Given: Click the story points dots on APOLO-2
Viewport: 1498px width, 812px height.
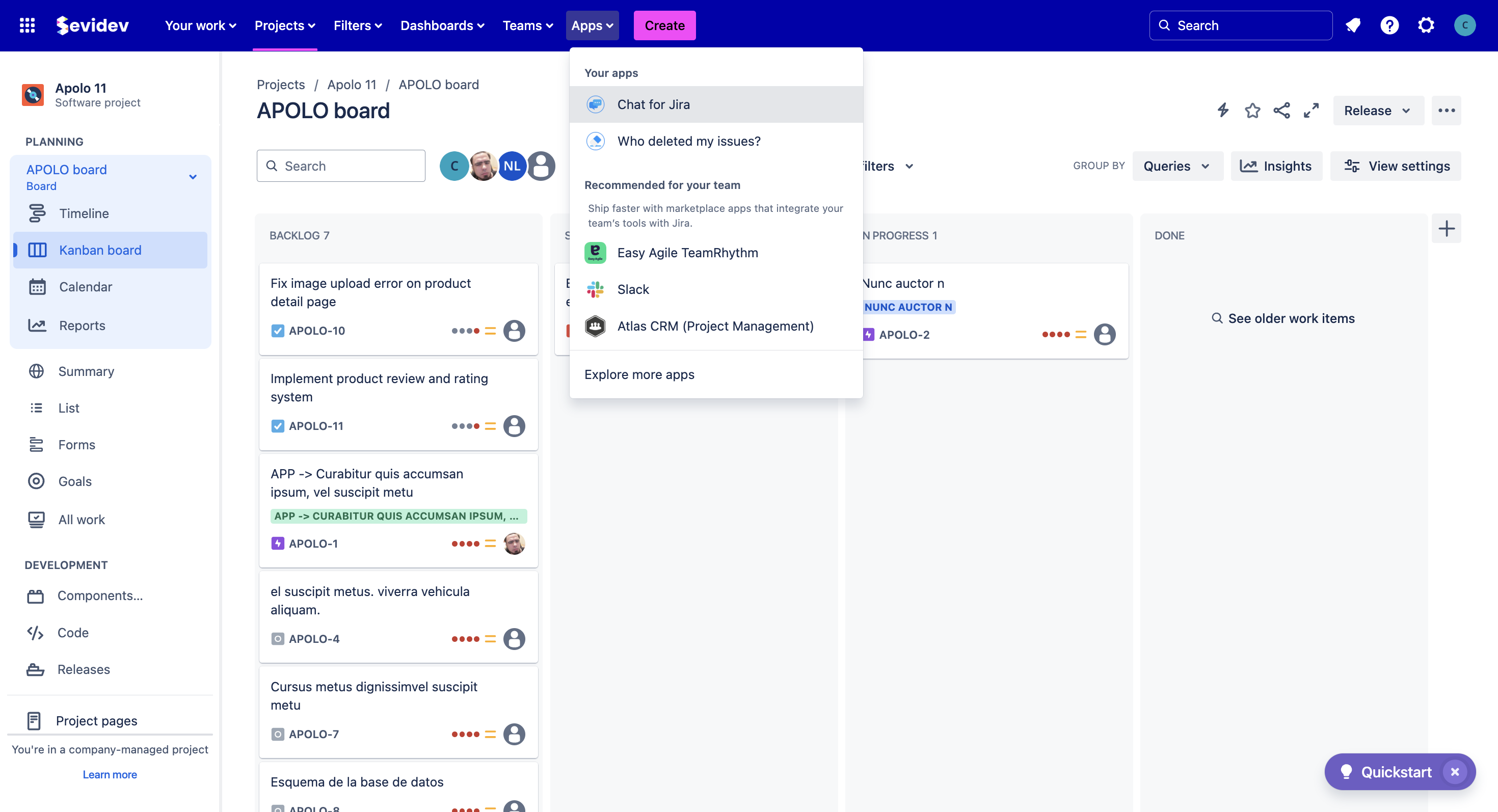Looking at the screenshot, I should [x=1055, y=334].
